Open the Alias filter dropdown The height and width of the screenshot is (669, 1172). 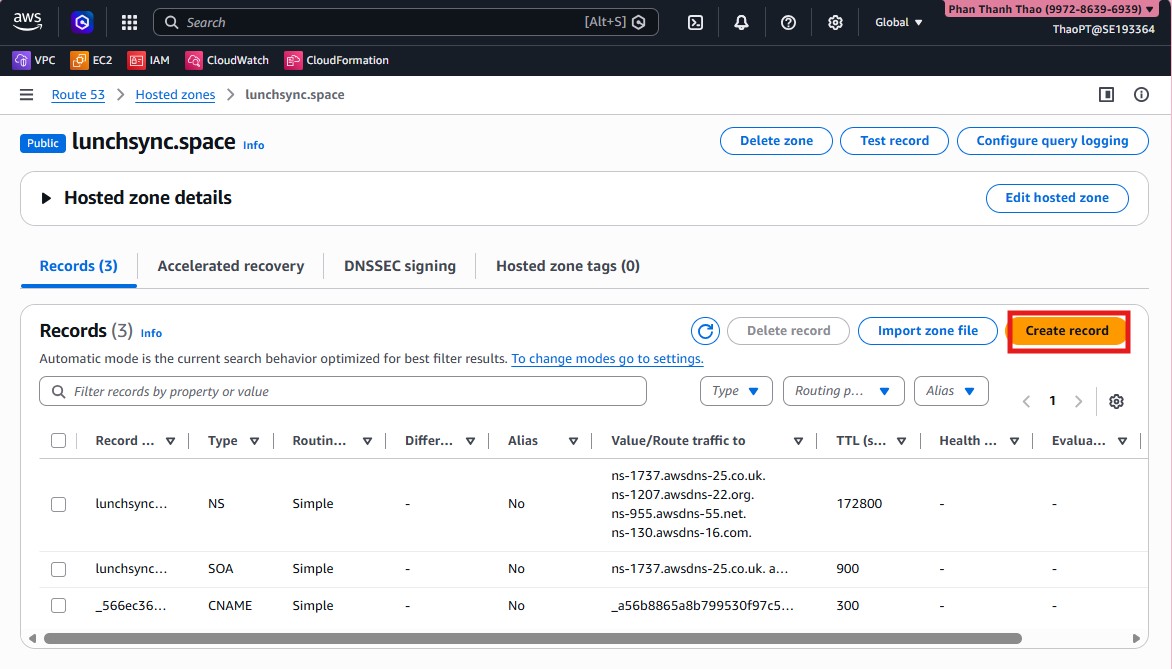[x=950, y=391]
